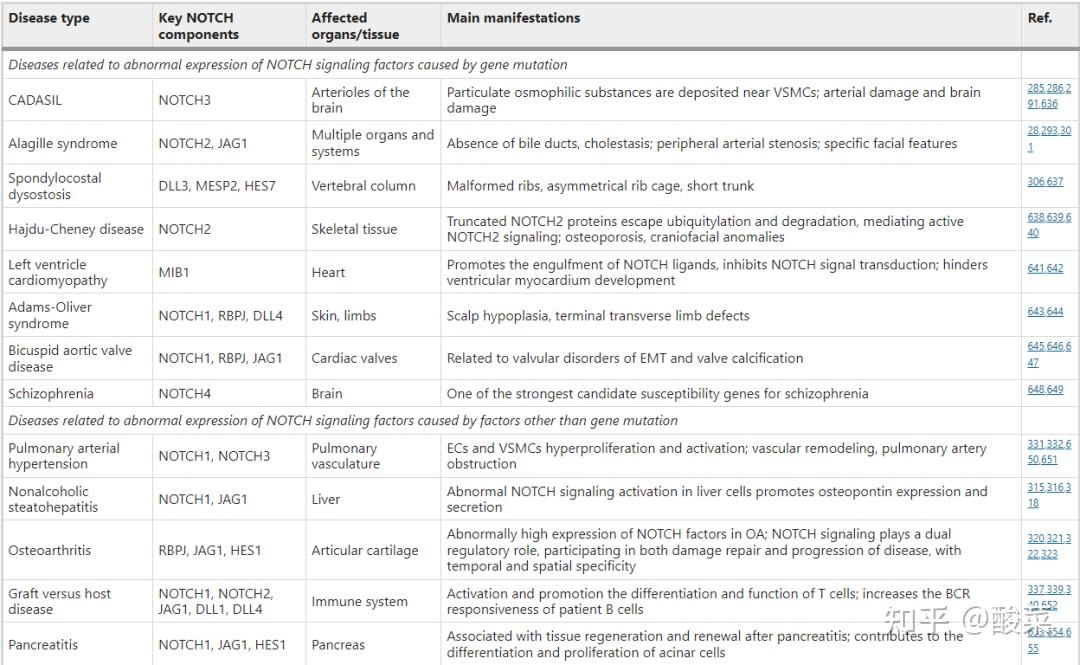This screenshot has height=665, width=1080.
Task: Click the "Alagille syndrome" disease cell
Action: click(x=63, y=144)
